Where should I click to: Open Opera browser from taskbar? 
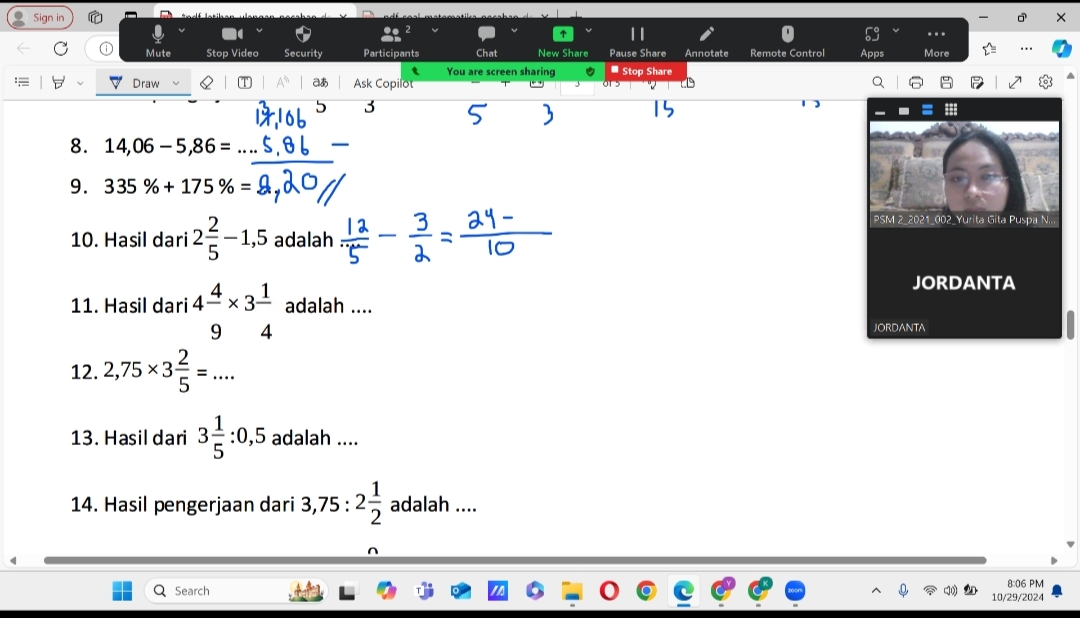(x=609, y=590)
